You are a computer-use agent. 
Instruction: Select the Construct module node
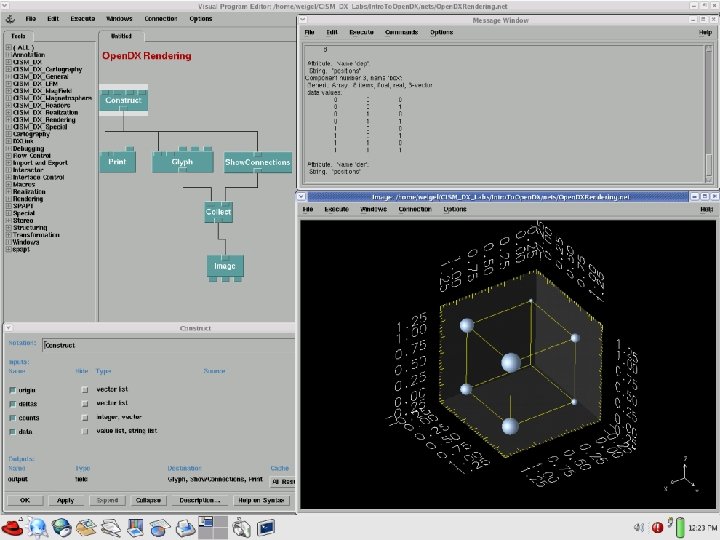point(124,100)
